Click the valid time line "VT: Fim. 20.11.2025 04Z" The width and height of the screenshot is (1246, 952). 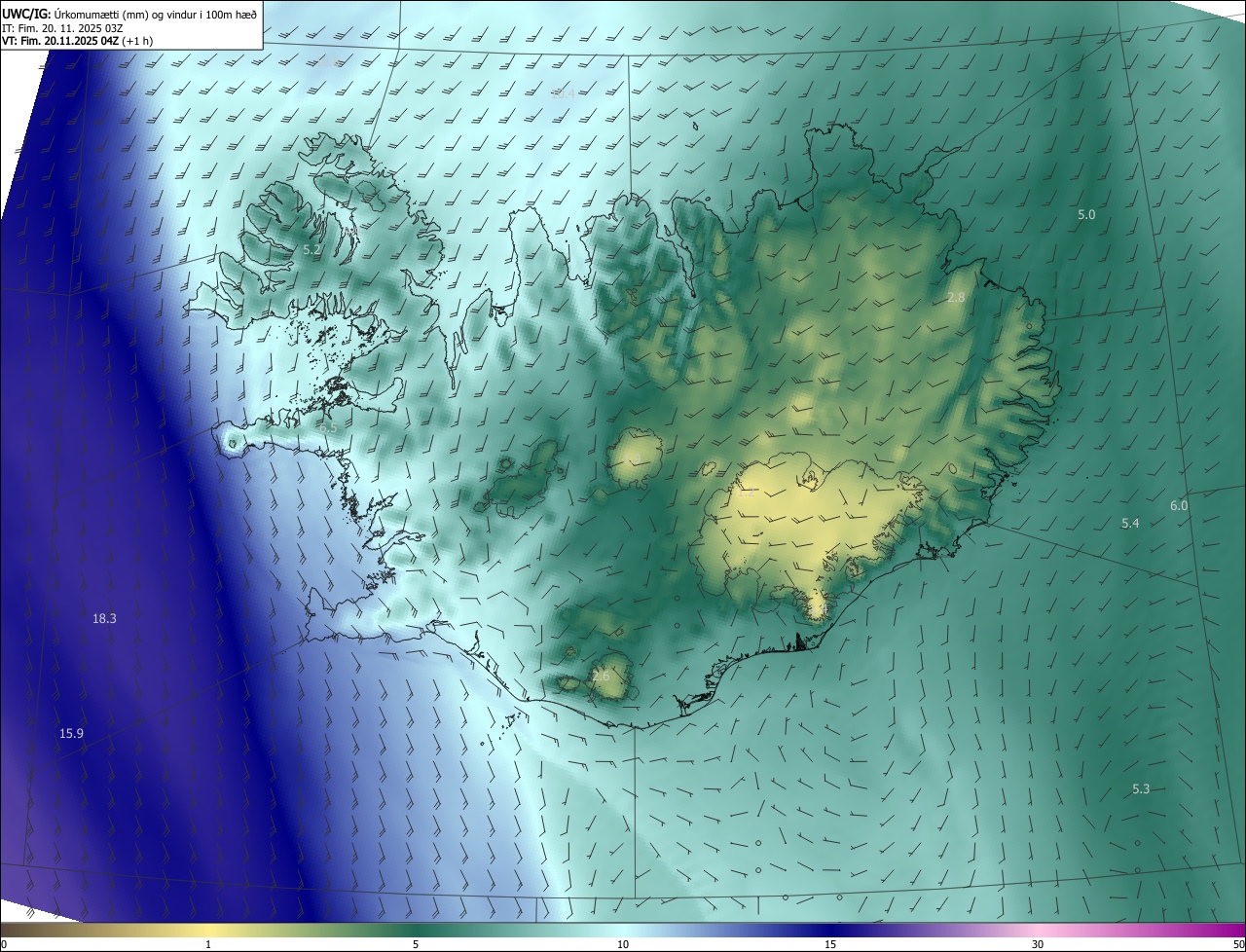[x=77, y=41]
